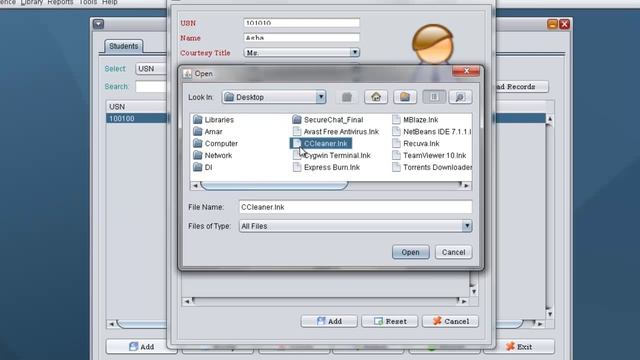Select the SecureChat_Final folder
Image resolution: width=640 pixels, height=360 pixels.
pyautogui.click(x=328, y=120)
